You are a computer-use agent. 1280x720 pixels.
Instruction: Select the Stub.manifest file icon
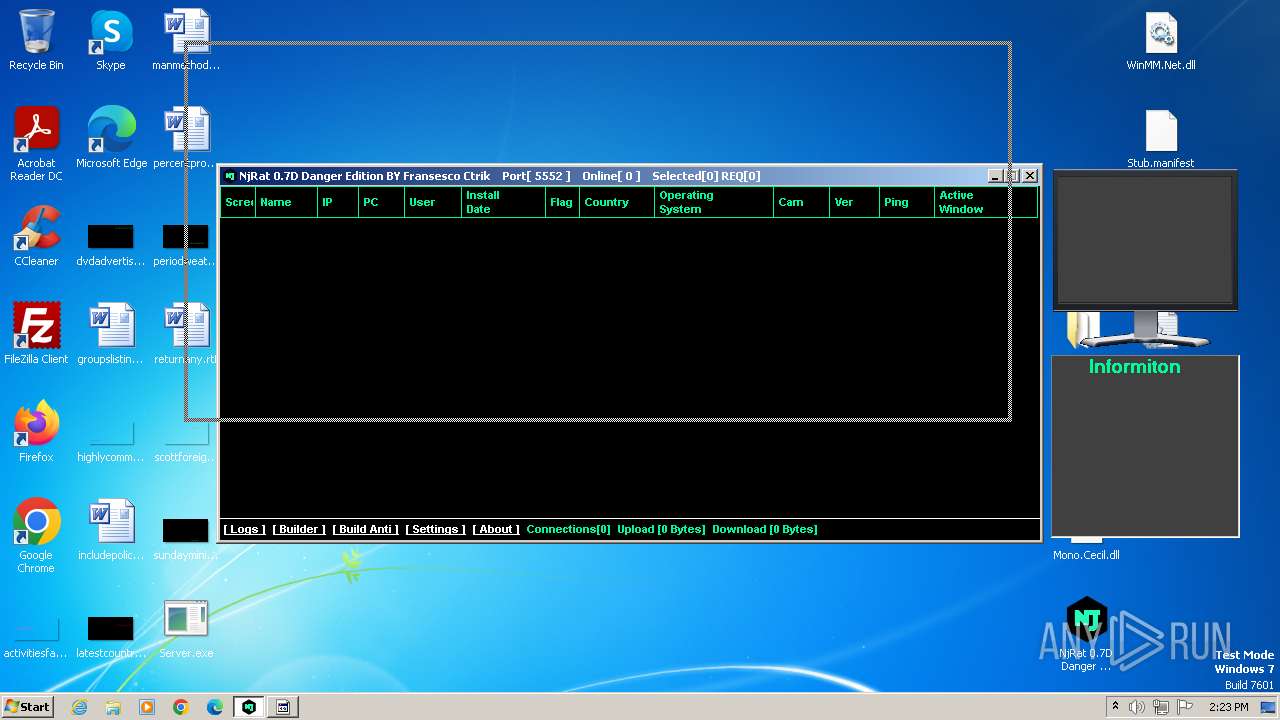tap(1161, 139)
